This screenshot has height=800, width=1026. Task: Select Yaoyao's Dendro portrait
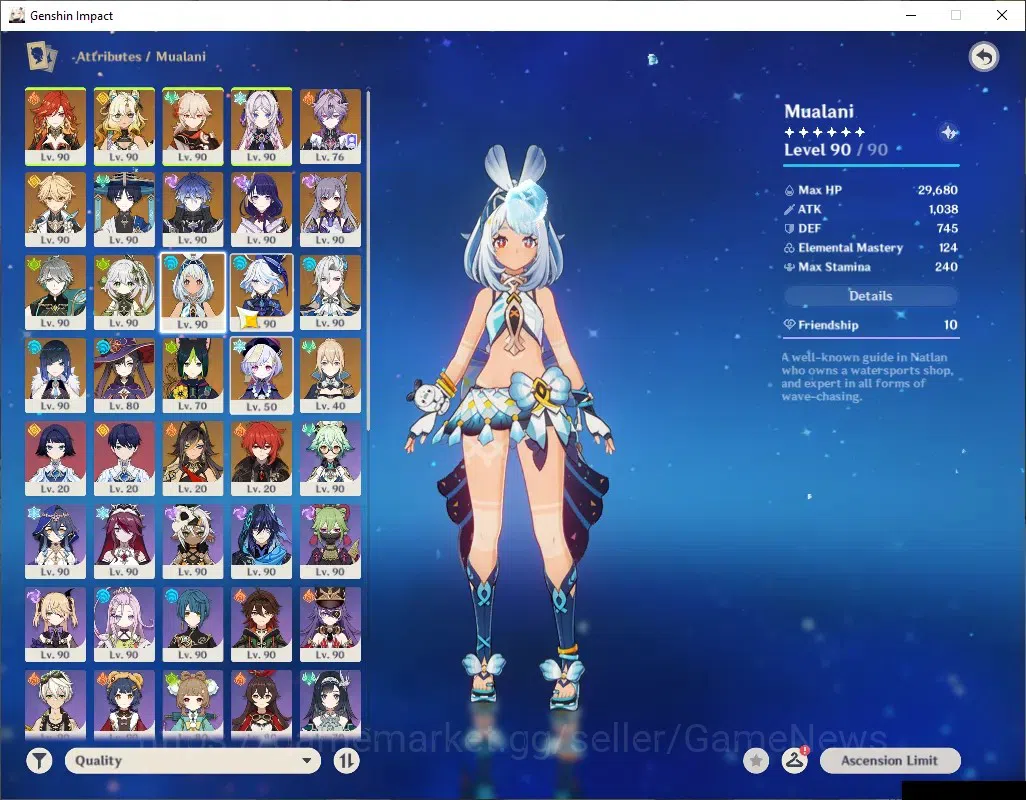coord(193,705)
